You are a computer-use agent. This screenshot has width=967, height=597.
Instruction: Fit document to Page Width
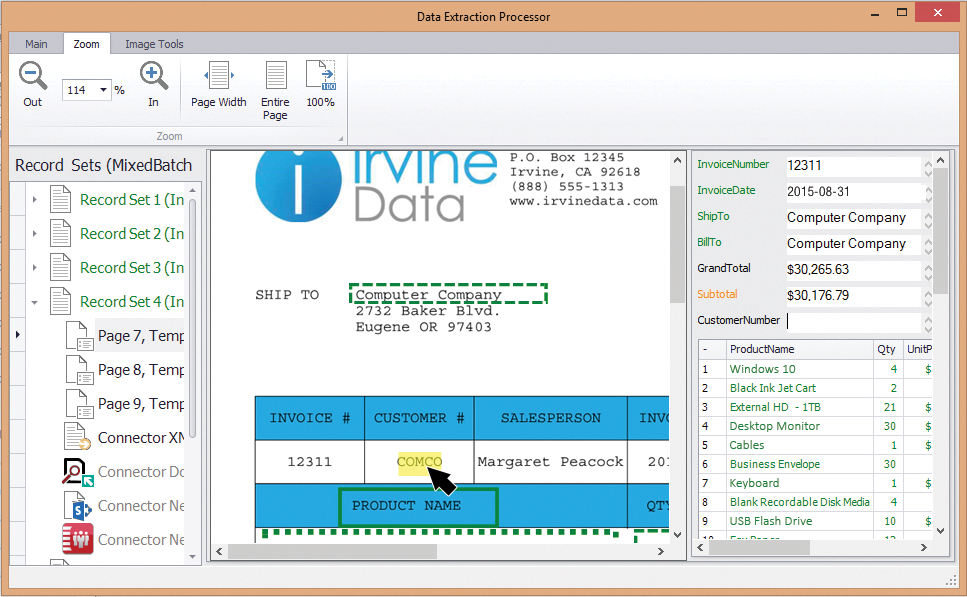218,76
